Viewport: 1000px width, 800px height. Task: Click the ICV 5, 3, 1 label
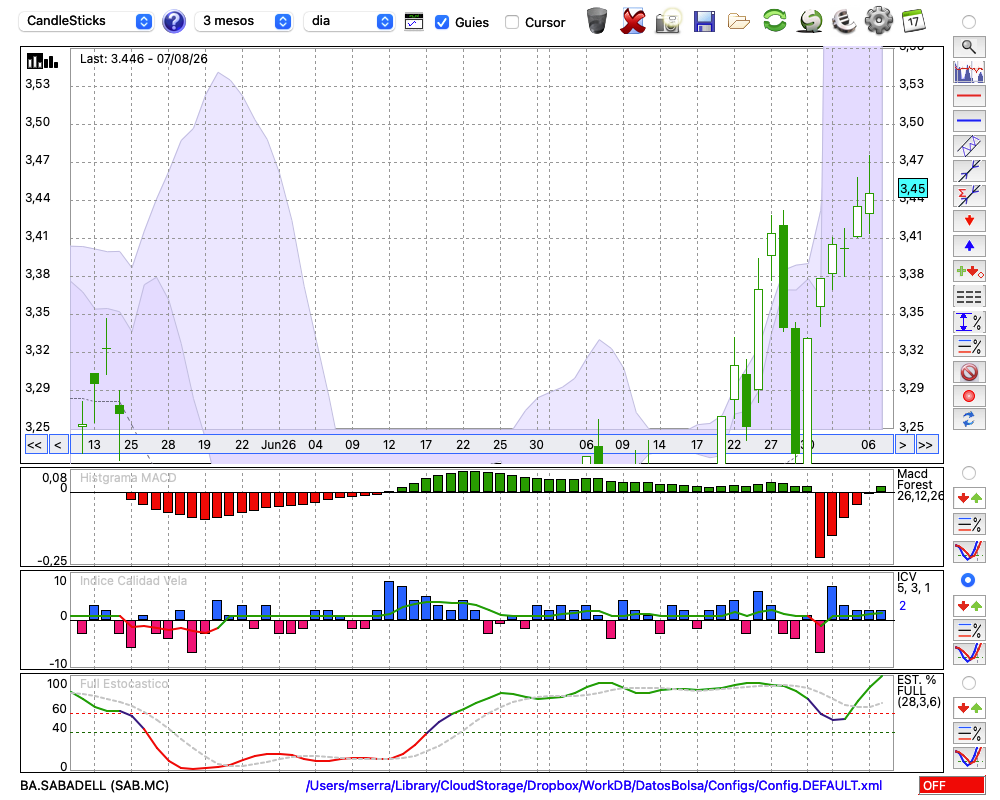point(913,582)
